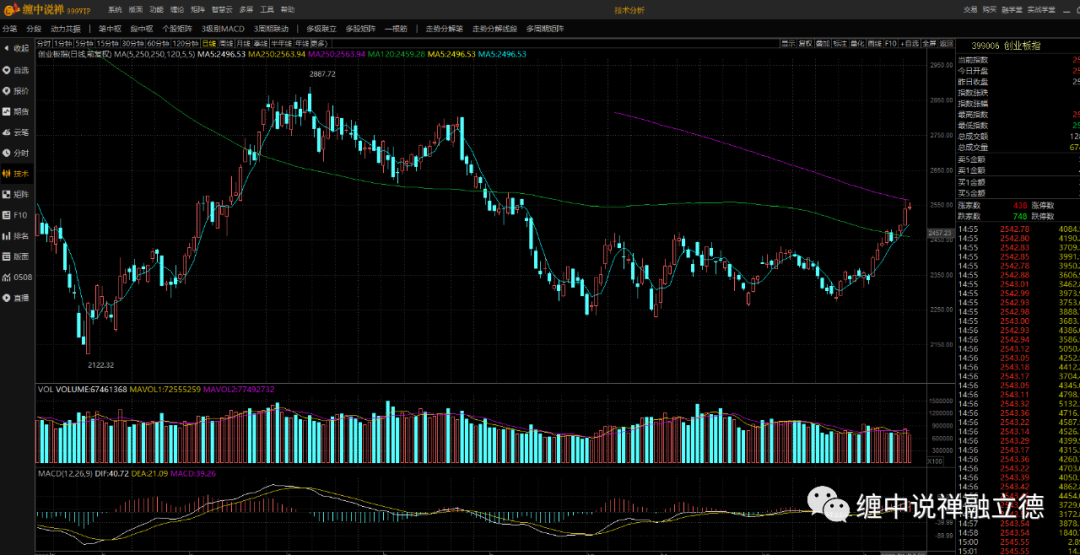Select 3级别MACD in the toolbar

point(222,29)
